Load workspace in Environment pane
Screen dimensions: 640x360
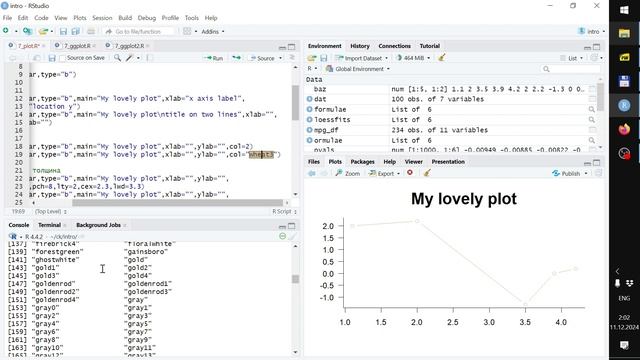(x=312, y=58)
